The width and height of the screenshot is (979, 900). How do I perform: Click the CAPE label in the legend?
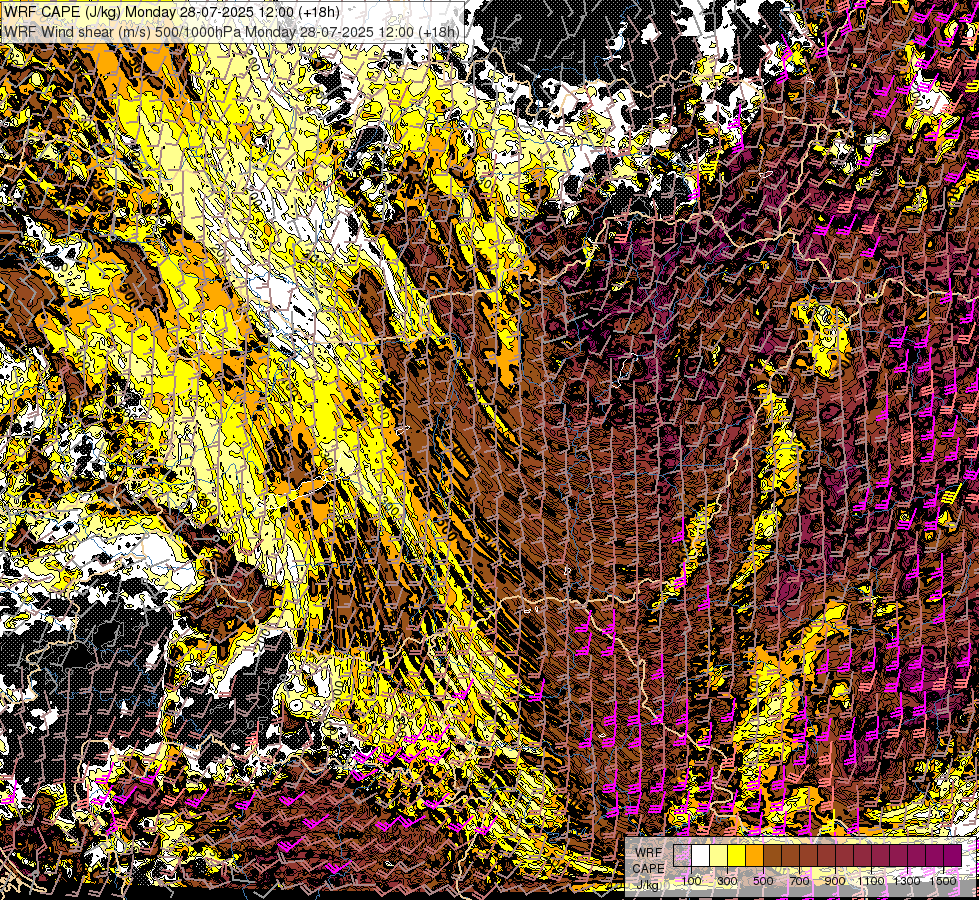[648, 869]
